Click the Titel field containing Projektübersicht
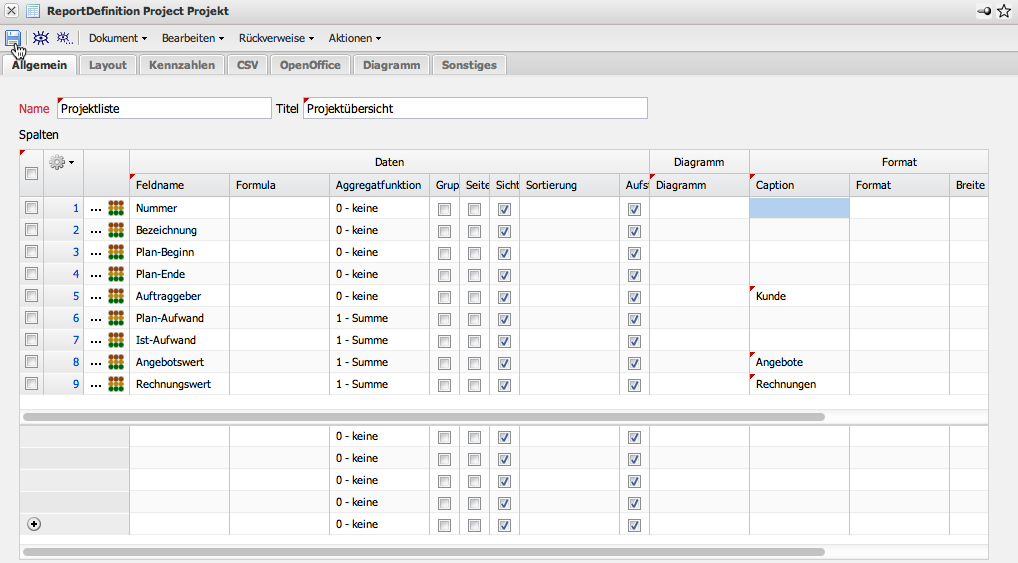The width and height of the screenshot is (1018, 563). click(475, 108)
